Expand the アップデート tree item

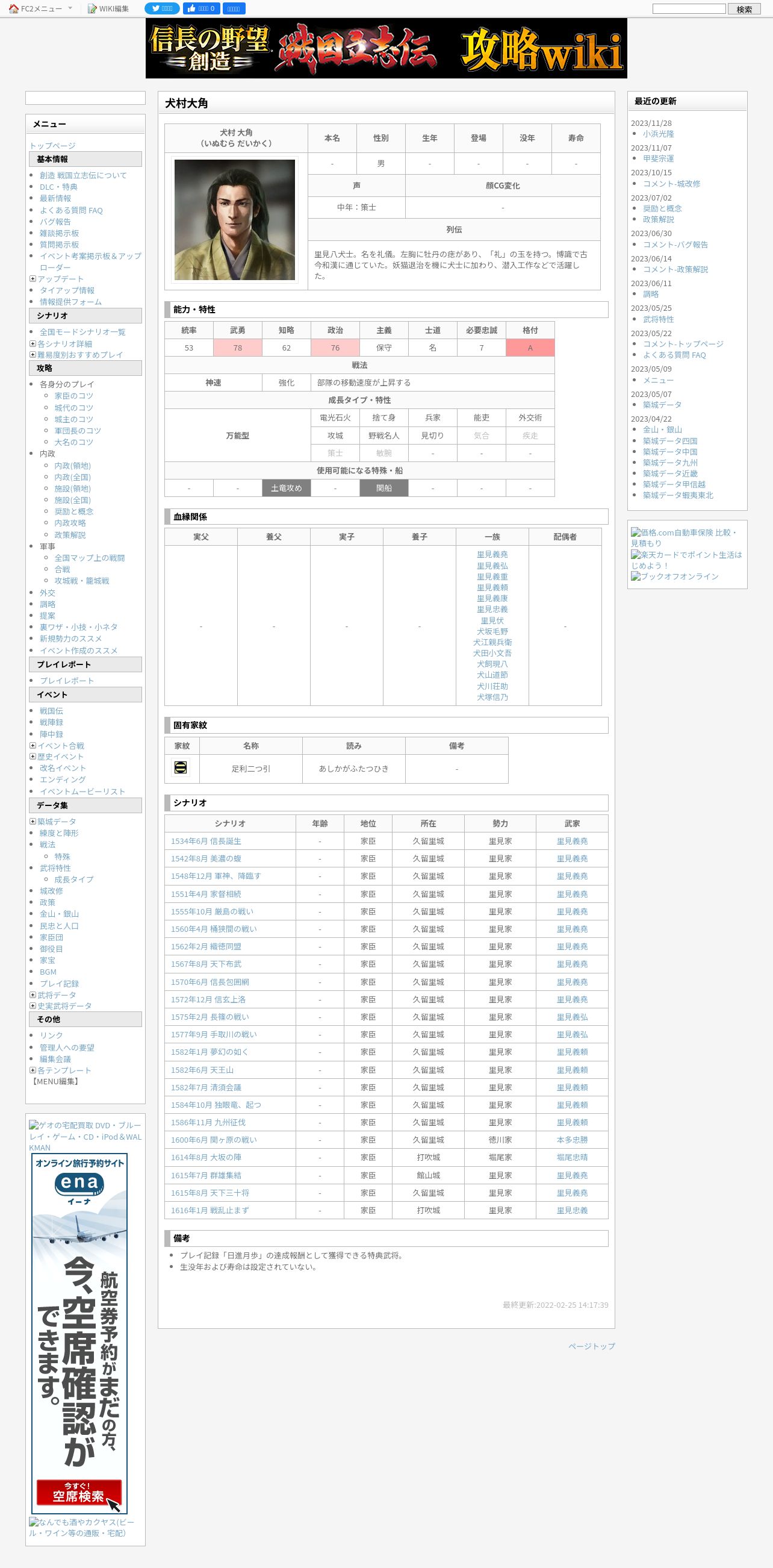pos(33,279)
